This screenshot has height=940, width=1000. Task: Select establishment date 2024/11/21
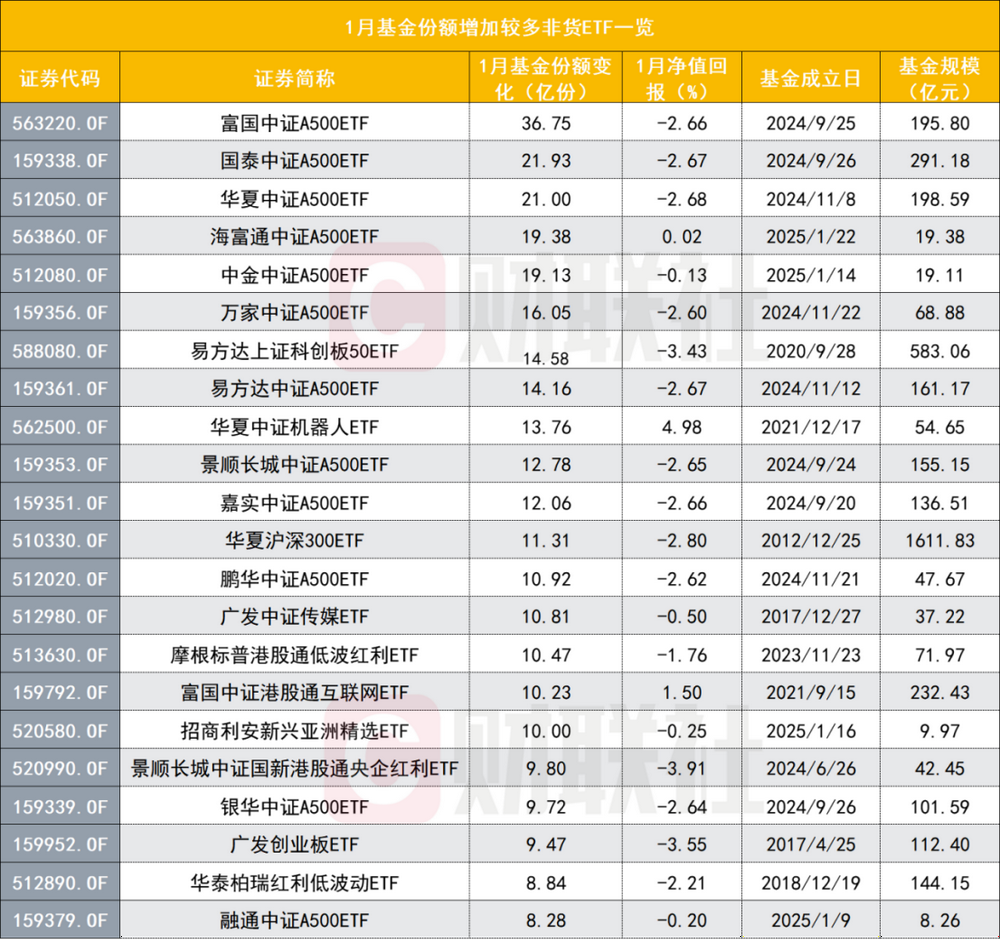[811, 579]
